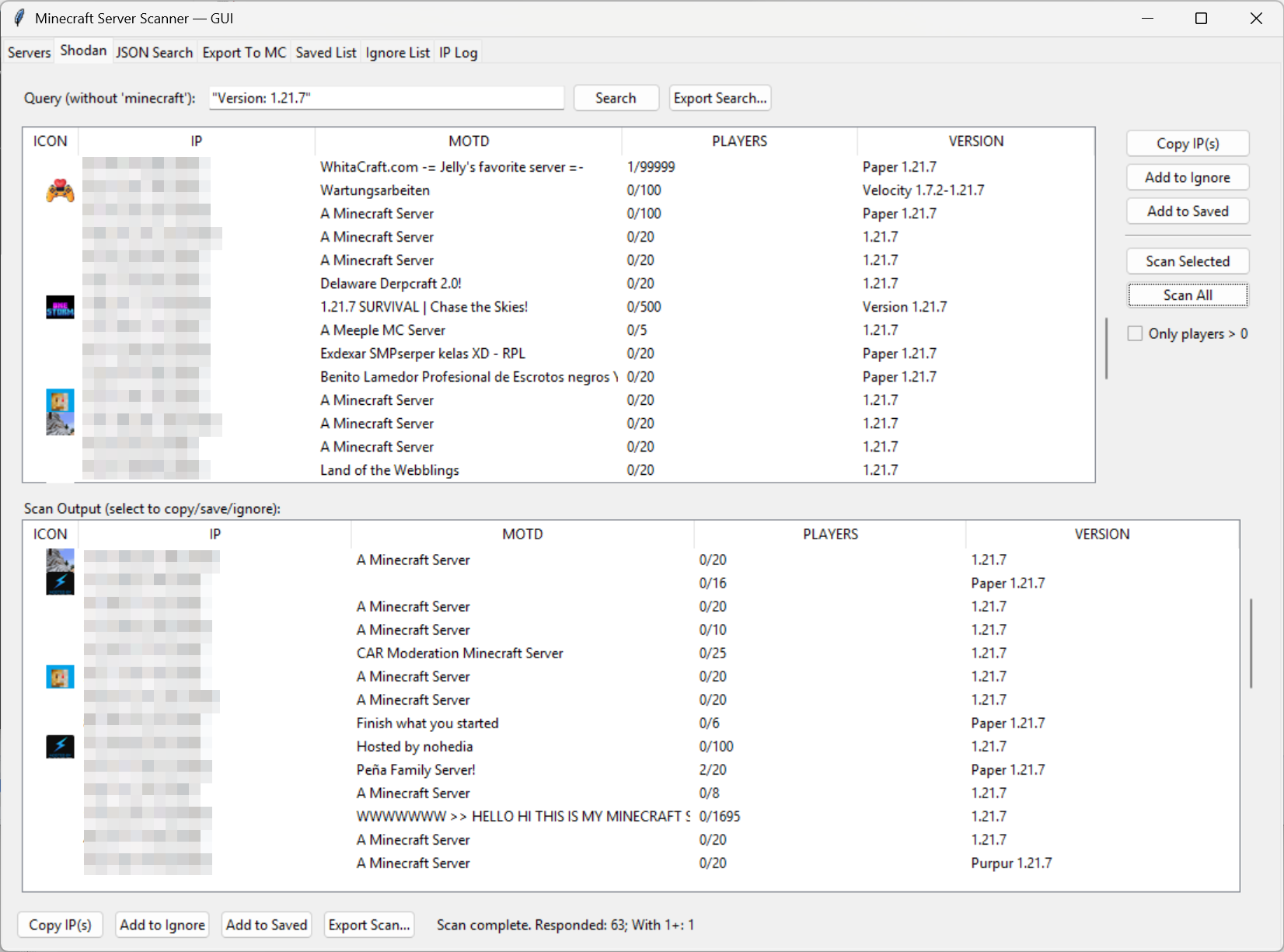Open the Export To MC tab

244,52
